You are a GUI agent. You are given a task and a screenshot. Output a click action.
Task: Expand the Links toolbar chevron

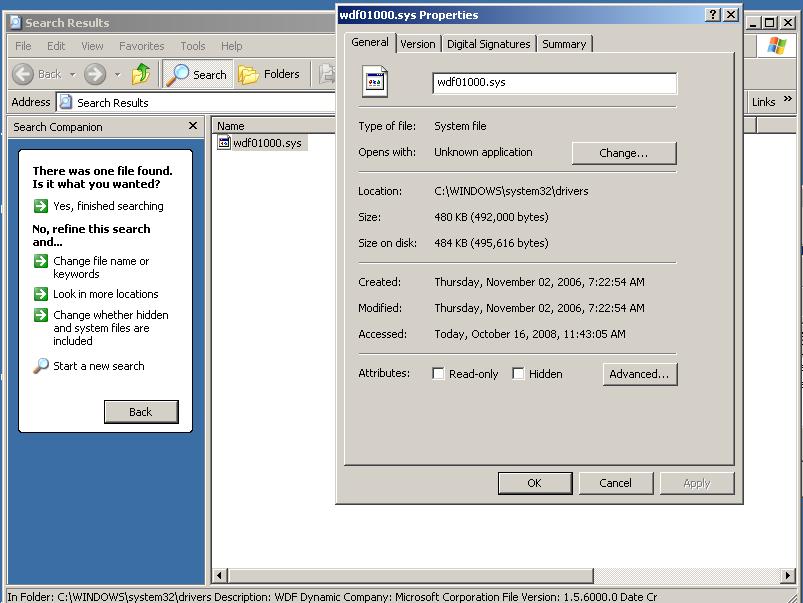tap(788, 99)
